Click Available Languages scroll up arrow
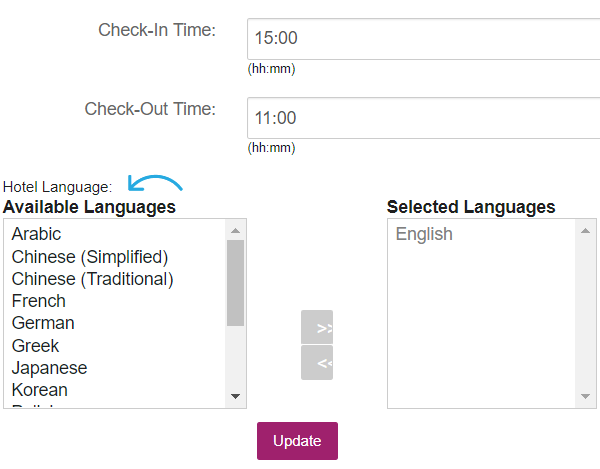This screenshot has height=469, width=600. (235, 231)
